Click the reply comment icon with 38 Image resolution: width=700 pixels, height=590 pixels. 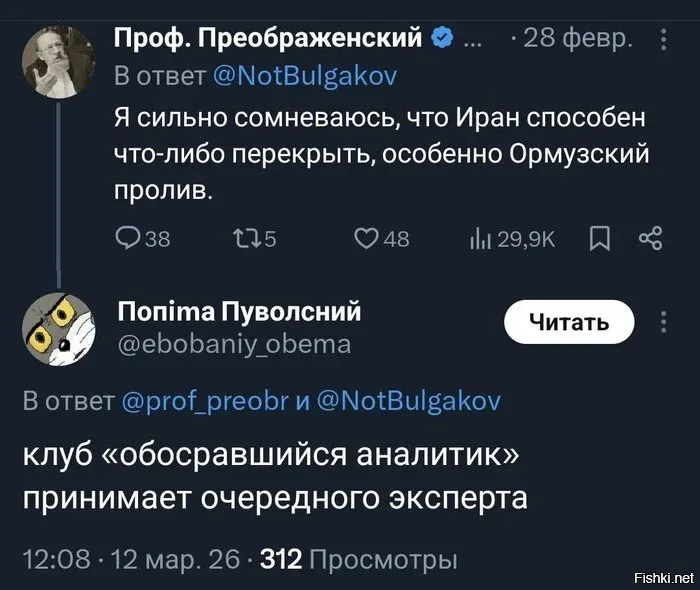(128, 238)
